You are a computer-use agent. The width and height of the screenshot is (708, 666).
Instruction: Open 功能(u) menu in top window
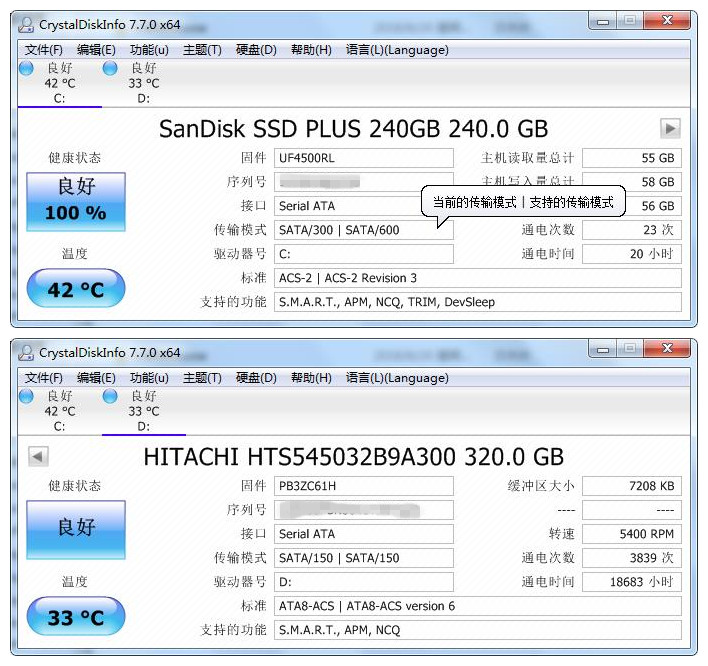coord(149,50)
